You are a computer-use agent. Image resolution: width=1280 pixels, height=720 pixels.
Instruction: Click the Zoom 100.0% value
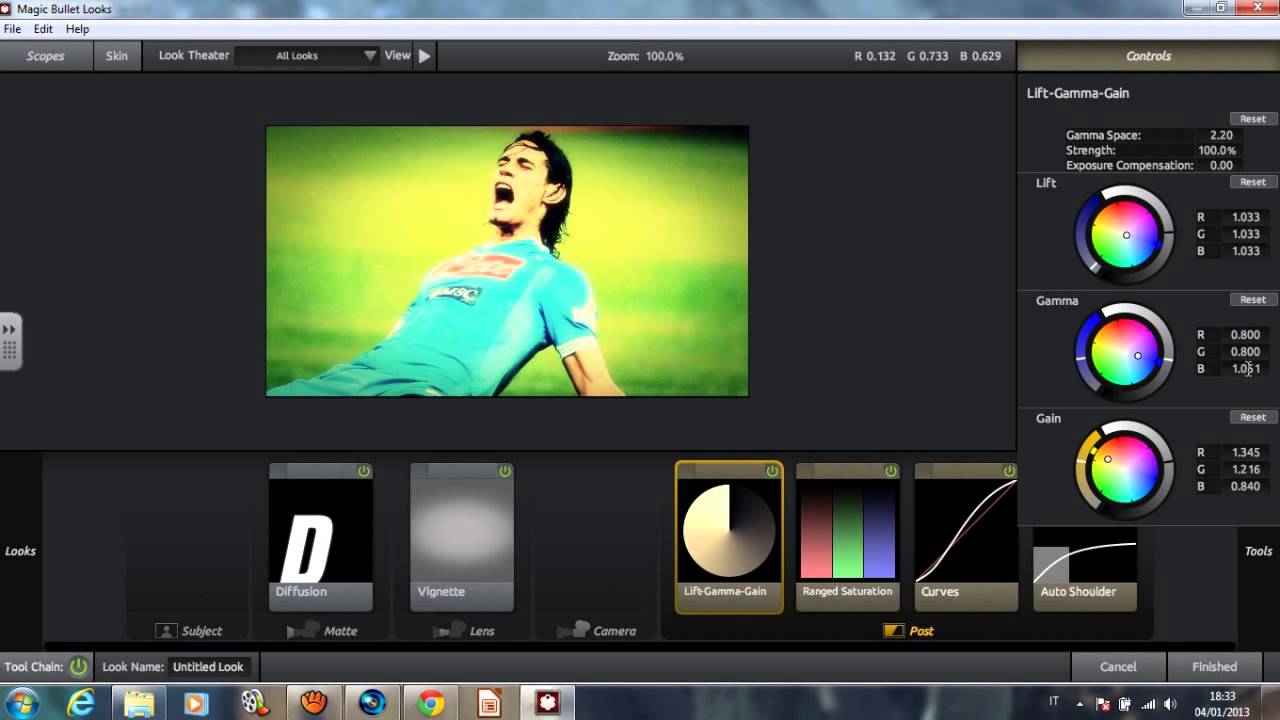tap(664, 56)
